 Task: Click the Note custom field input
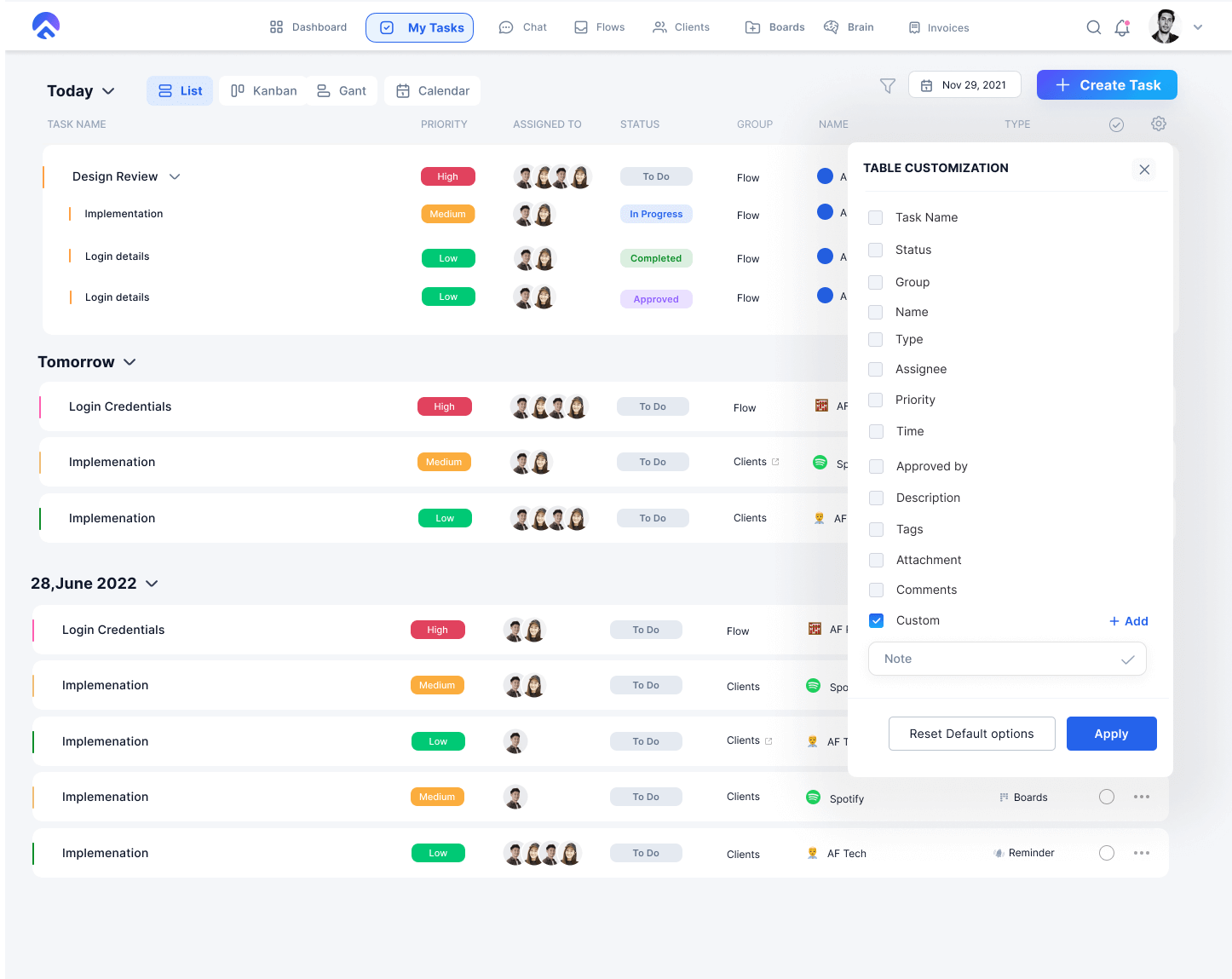[1007, 659]
